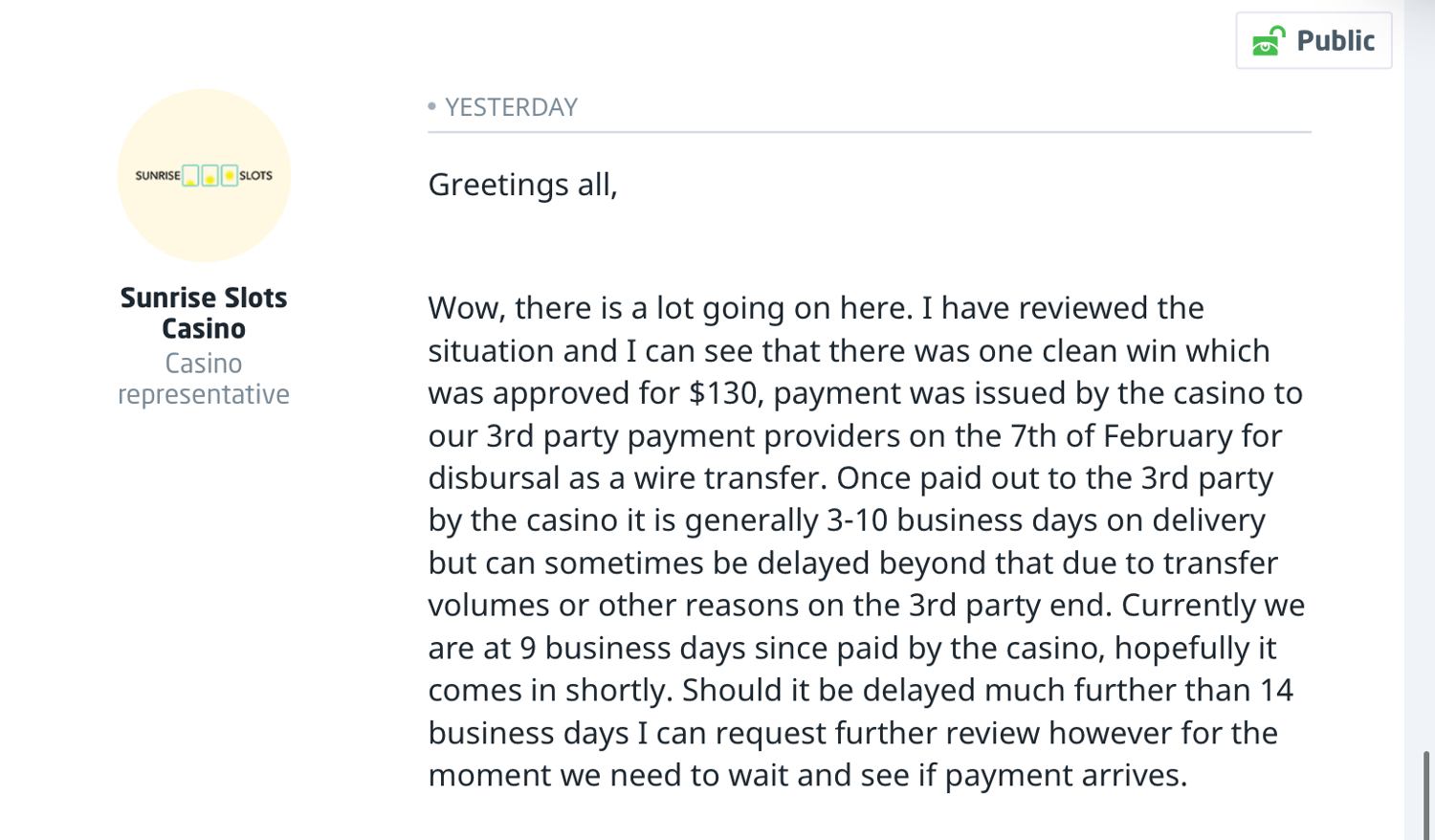Viewport: 1435px width, 840px height.
Task: Click the 9 business days text
Action: [x=632, y=648]
